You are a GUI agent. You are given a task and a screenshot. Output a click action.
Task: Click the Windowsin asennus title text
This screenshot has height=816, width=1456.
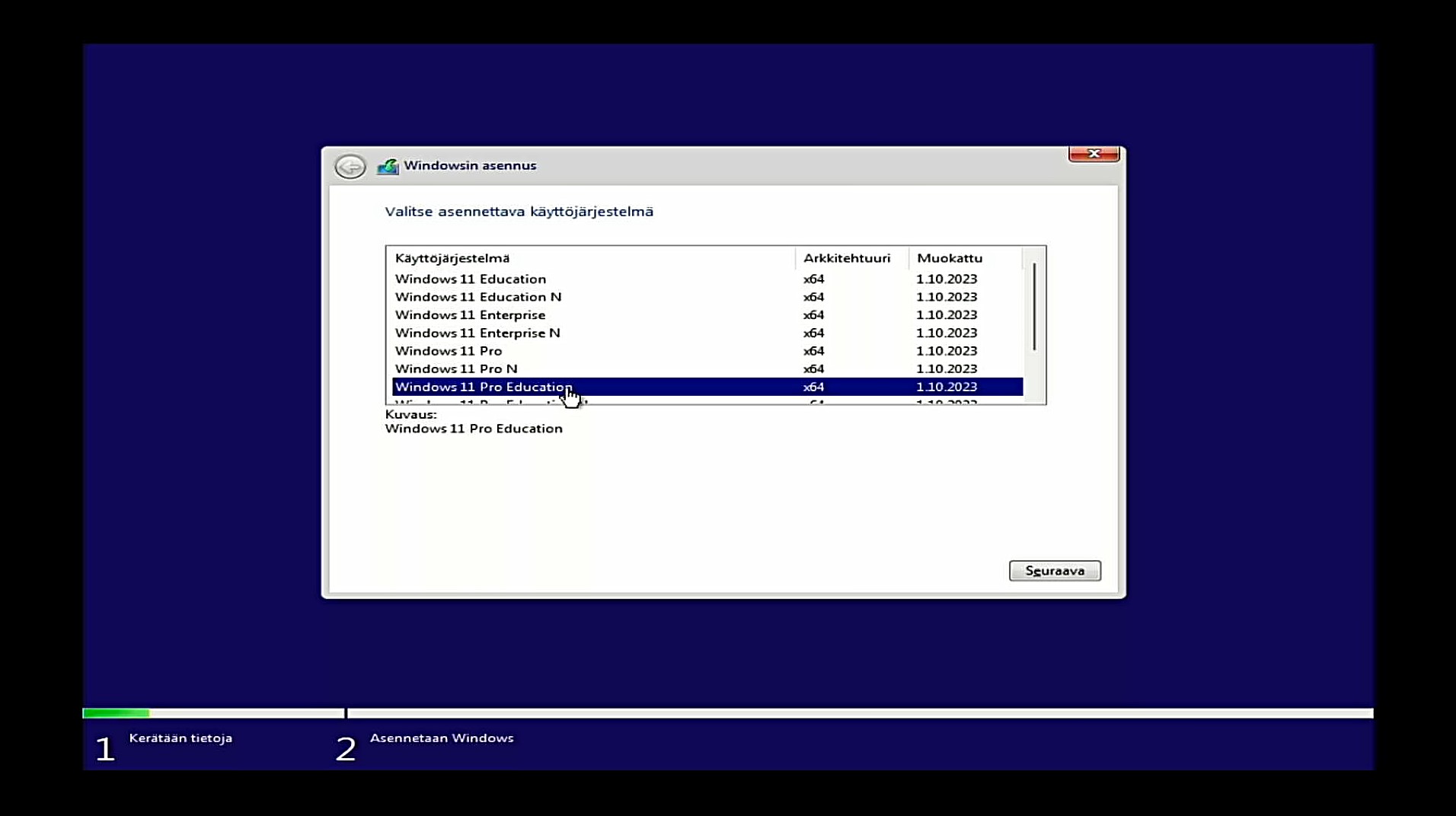[470, 166]
